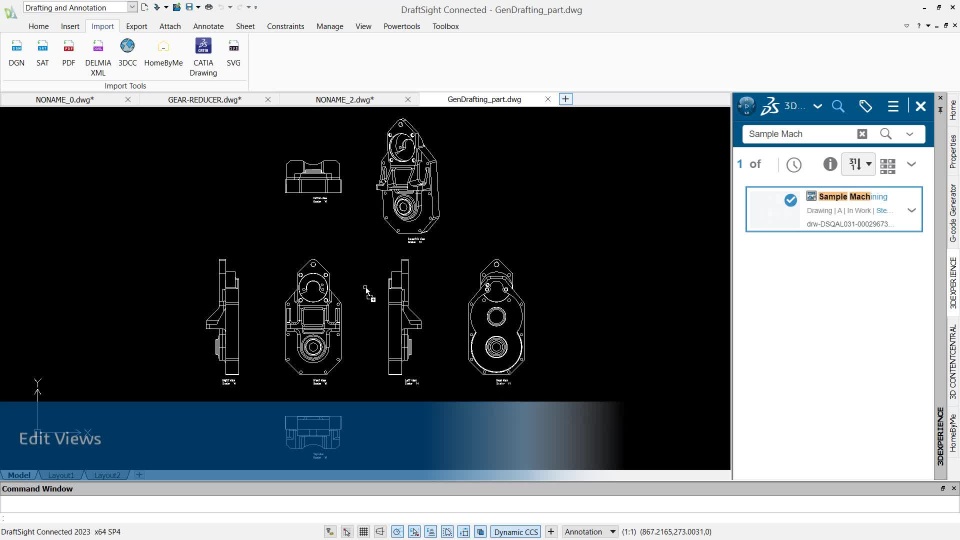The height and width of the screenshot is (540, 960).
Task: Click the open file icon in title bar
Action: click(157, 7)
